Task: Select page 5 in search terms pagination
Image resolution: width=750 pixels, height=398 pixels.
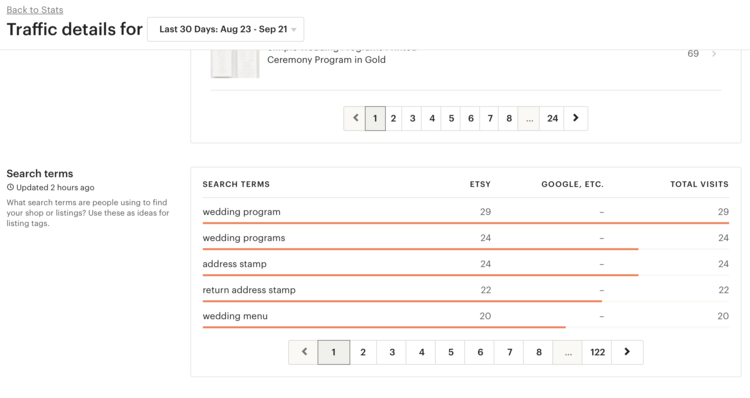Action: tap(451, 352)
